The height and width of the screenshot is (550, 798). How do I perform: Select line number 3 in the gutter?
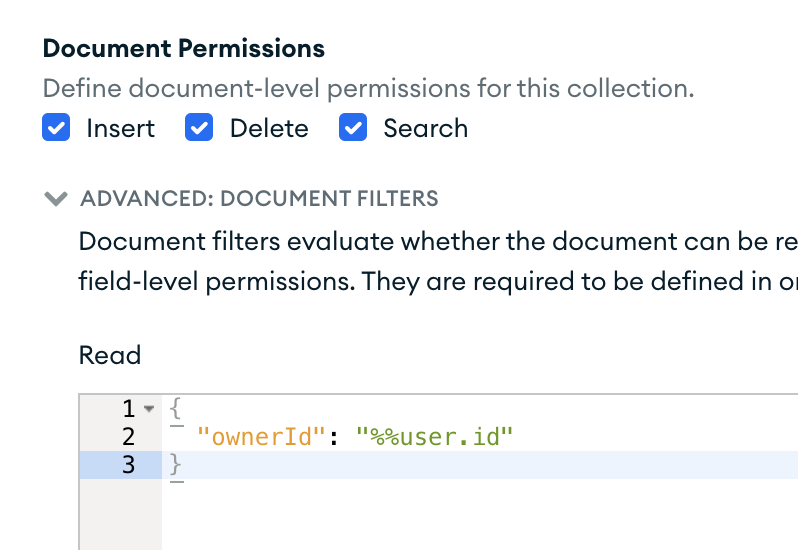pyautogui.click(x=127, y=465)
